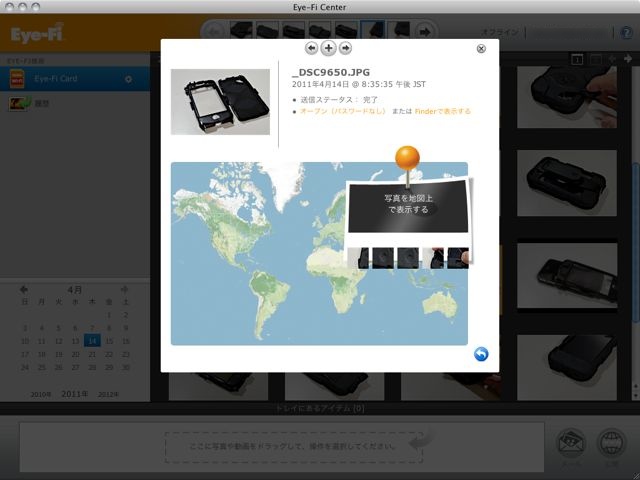
Task: Select date 14 in calendar
Action: coord(92,340)
